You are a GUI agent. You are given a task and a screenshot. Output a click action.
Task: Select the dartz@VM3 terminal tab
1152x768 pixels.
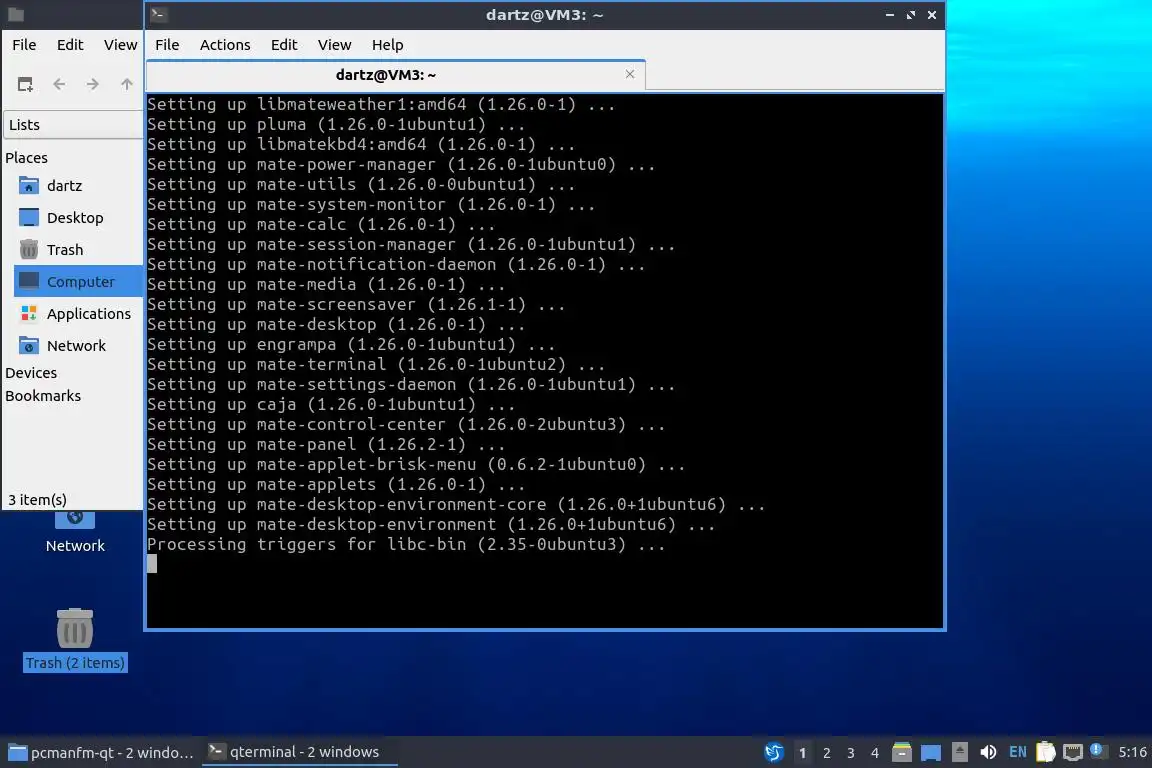395,74
